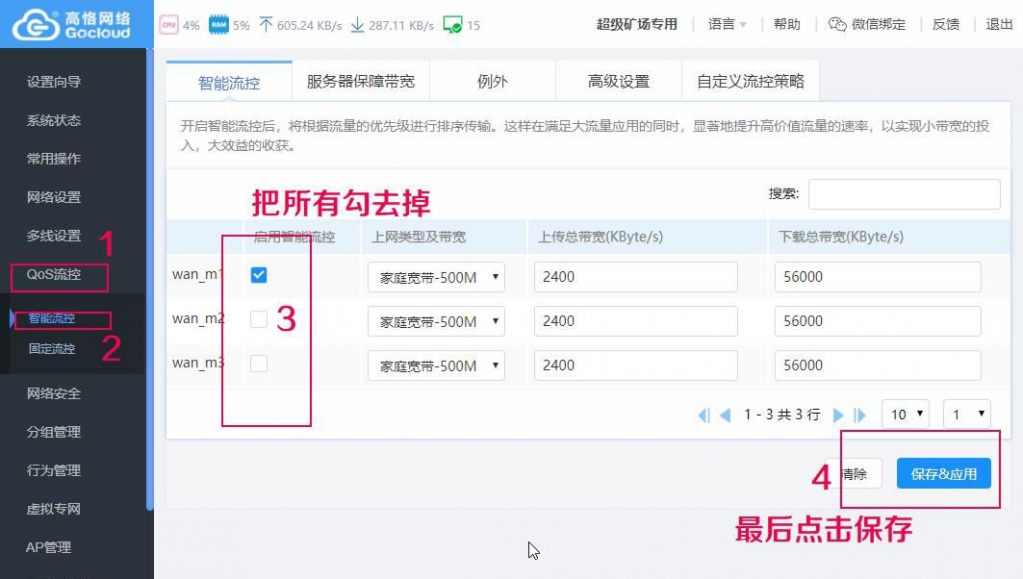
Task: Click the 保存&应用 button
Action: 943,474
